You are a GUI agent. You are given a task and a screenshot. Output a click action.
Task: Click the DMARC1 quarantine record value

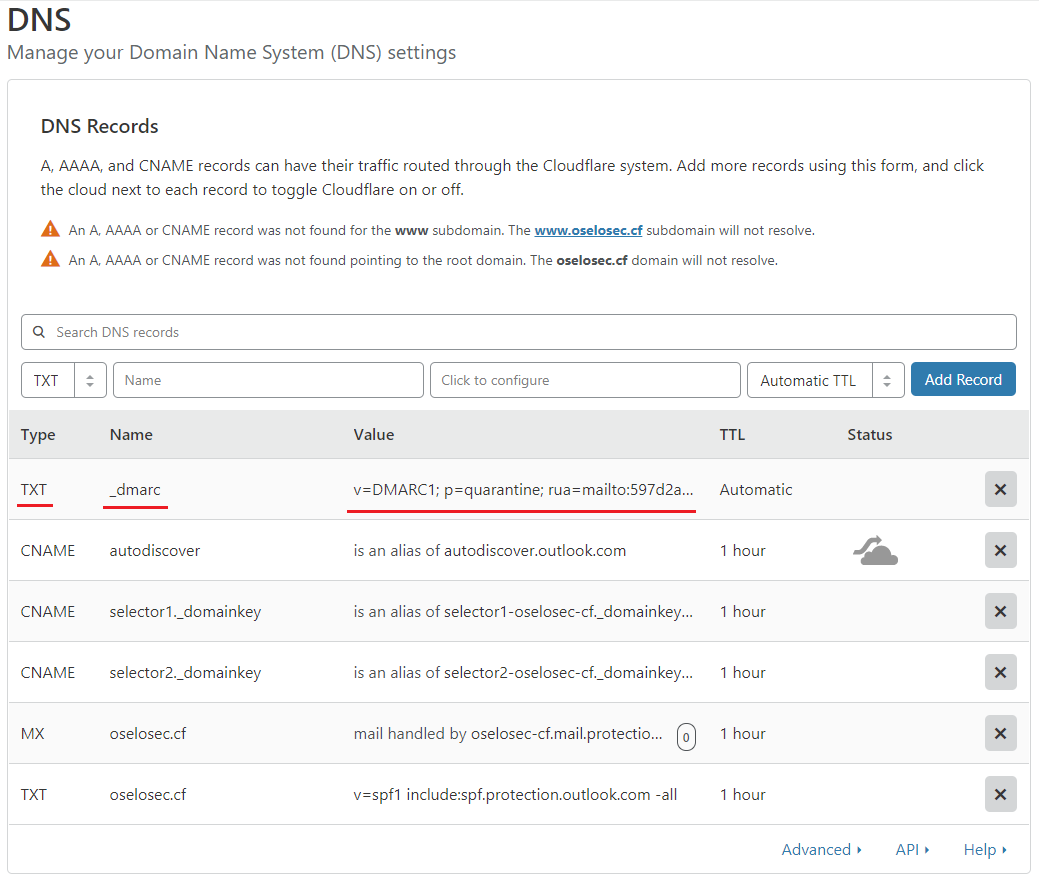pos(523,490)
